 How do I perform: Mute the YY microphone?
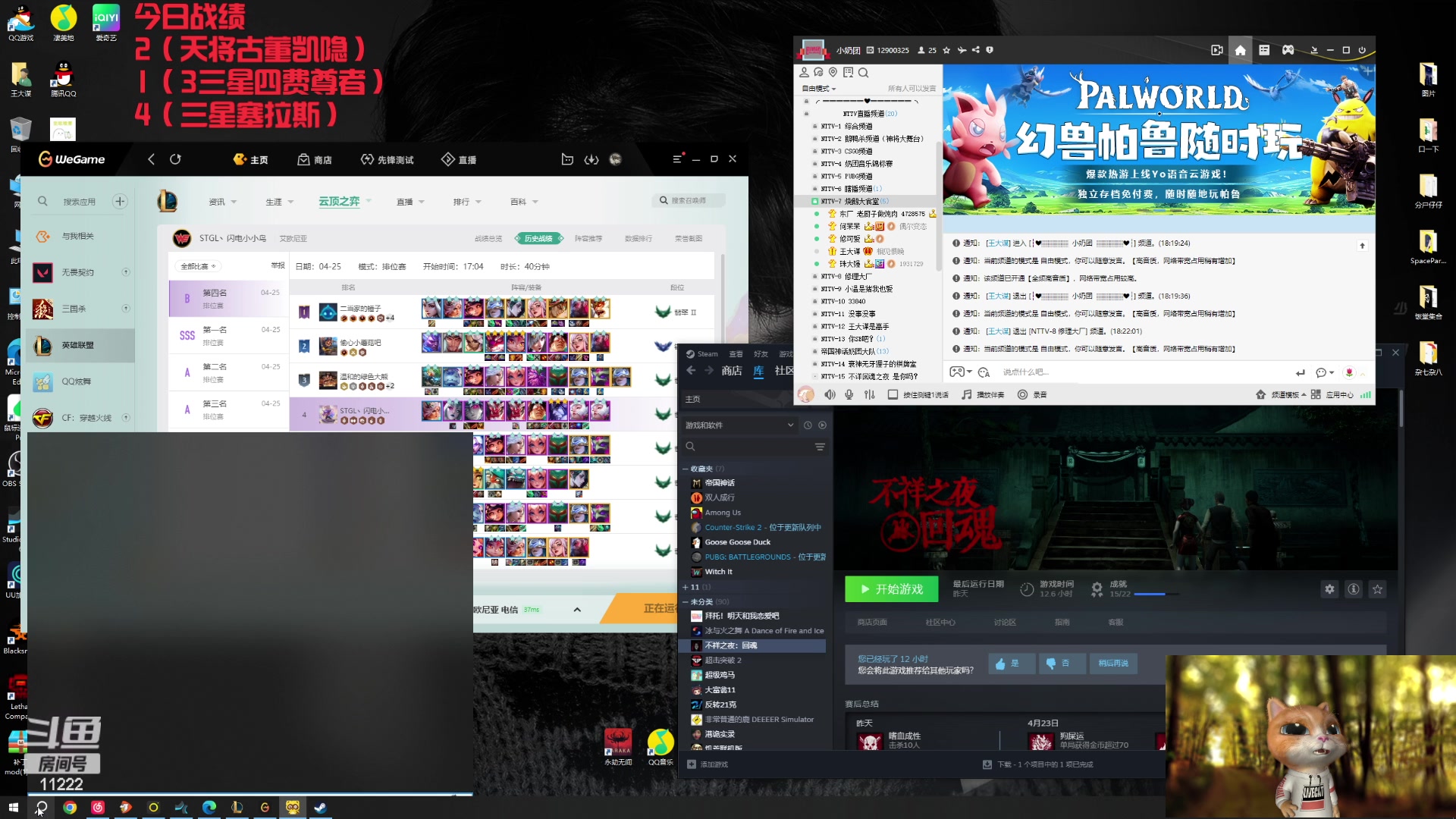point(849,394)
